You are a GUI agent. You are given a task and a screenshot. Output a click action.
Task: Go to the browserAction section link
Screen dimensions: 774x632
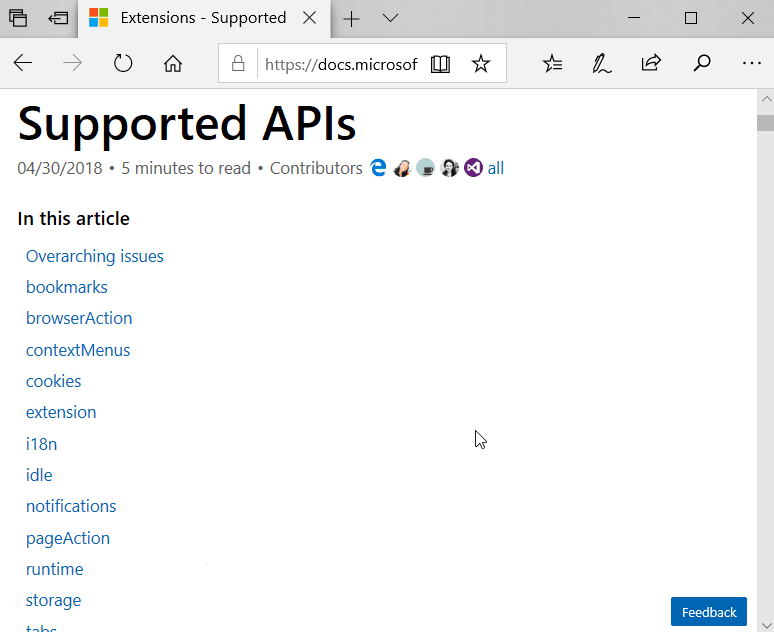click(79, 318)
